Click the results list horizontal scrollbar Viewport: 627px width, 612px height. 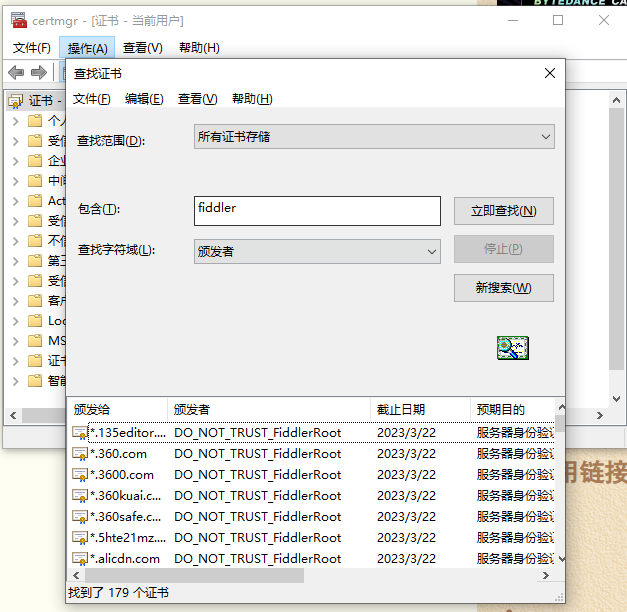[x=311, y=576]
